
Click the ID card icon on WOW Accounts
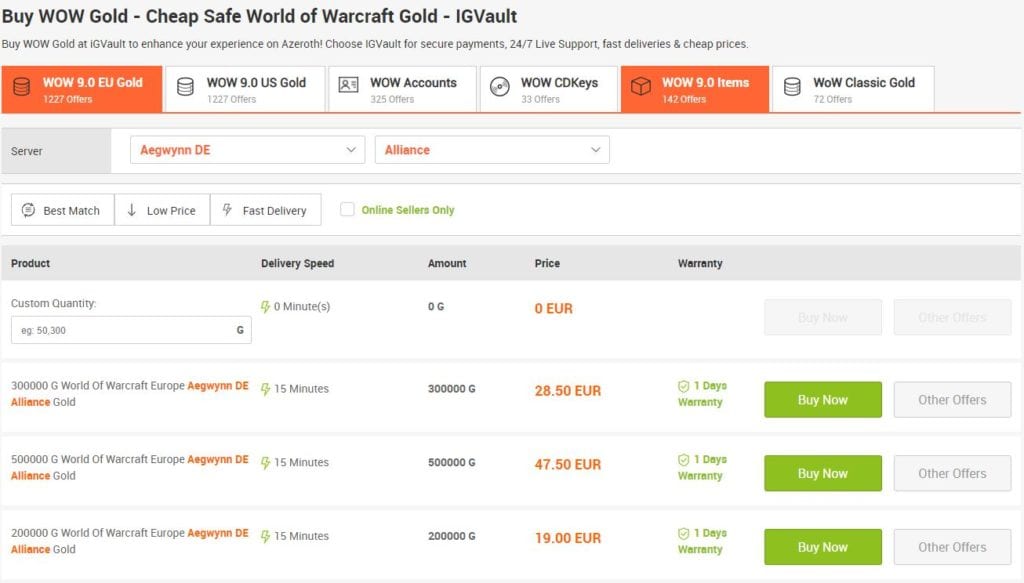pyautogui.click(x=349, y=86)
